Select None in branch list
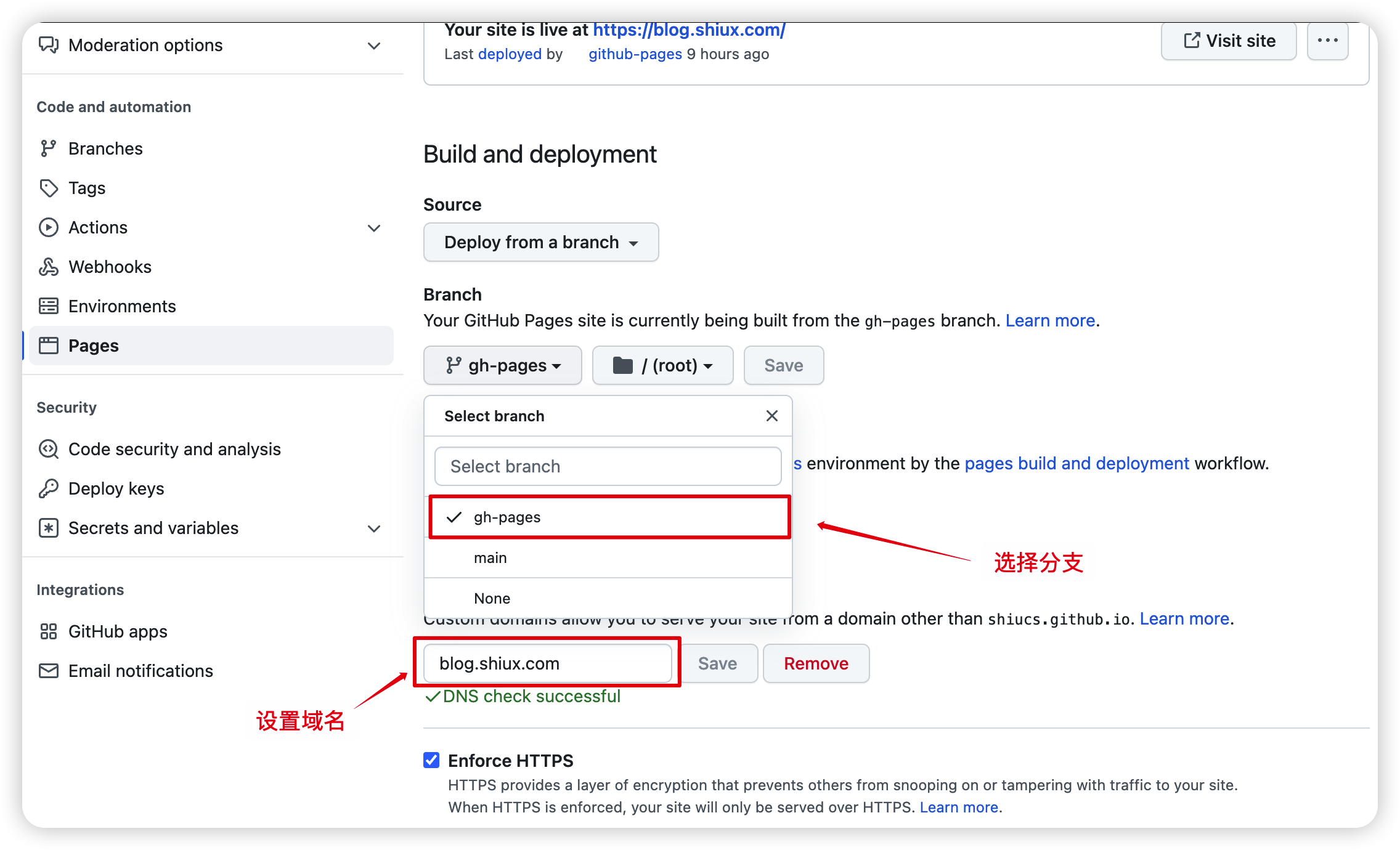Image resolution: width=1400 pixels, height=850 pixels. pos(608,598)
